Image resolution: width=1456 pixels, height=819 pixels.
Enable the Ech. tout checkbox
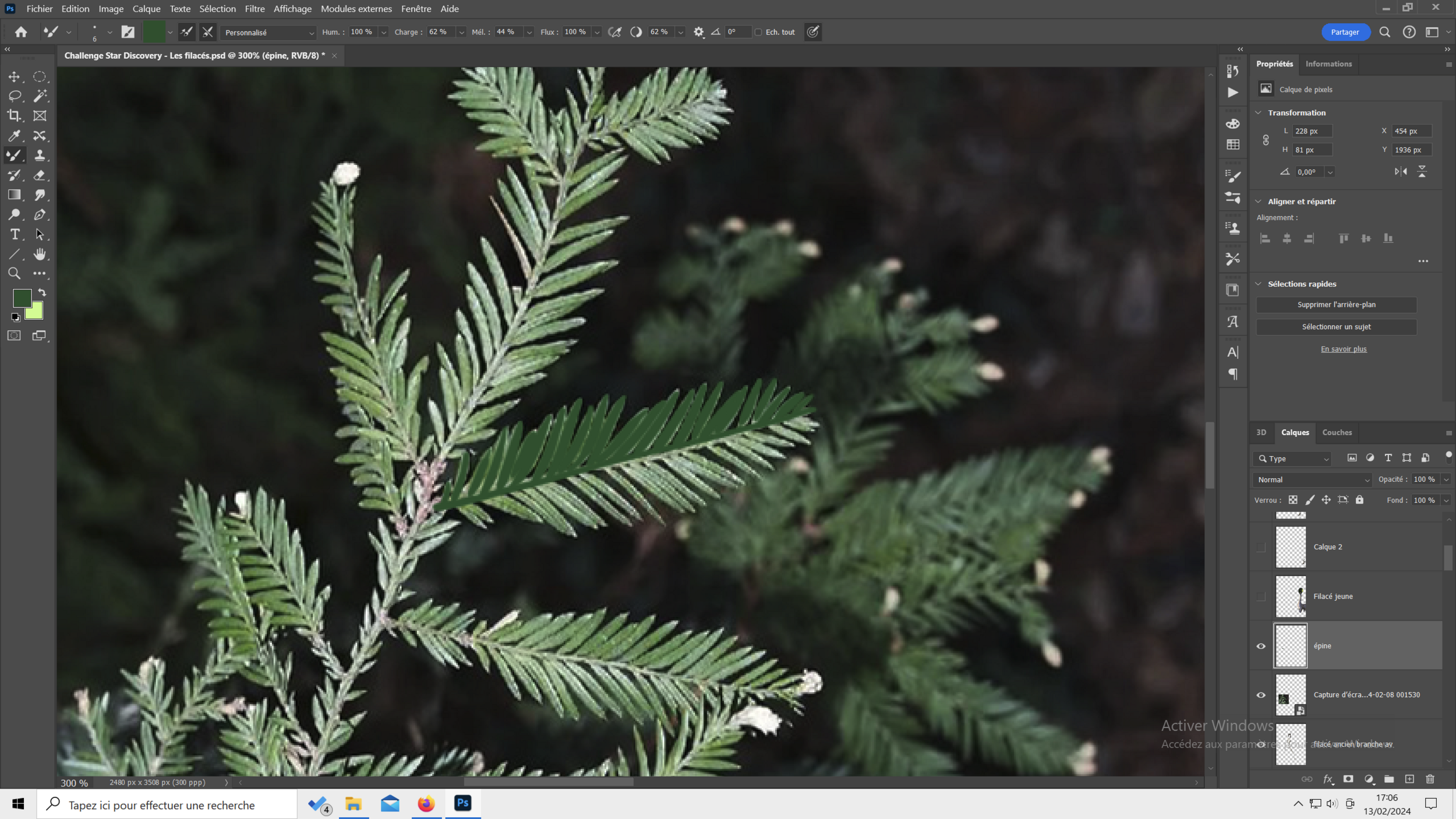[758, 33]
